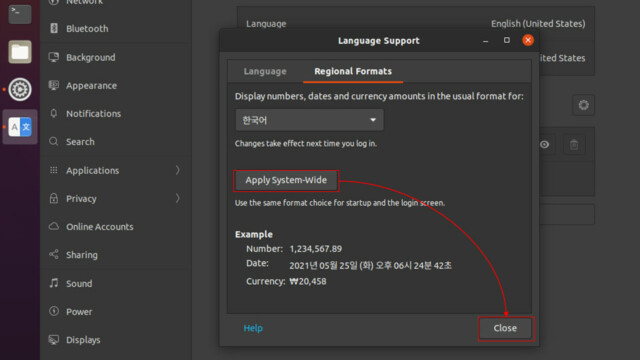The width and height of the screenshot is (640, 360).
Task: Switch to the Language tab
Action: pyautogui.click(x=265, y=71)
